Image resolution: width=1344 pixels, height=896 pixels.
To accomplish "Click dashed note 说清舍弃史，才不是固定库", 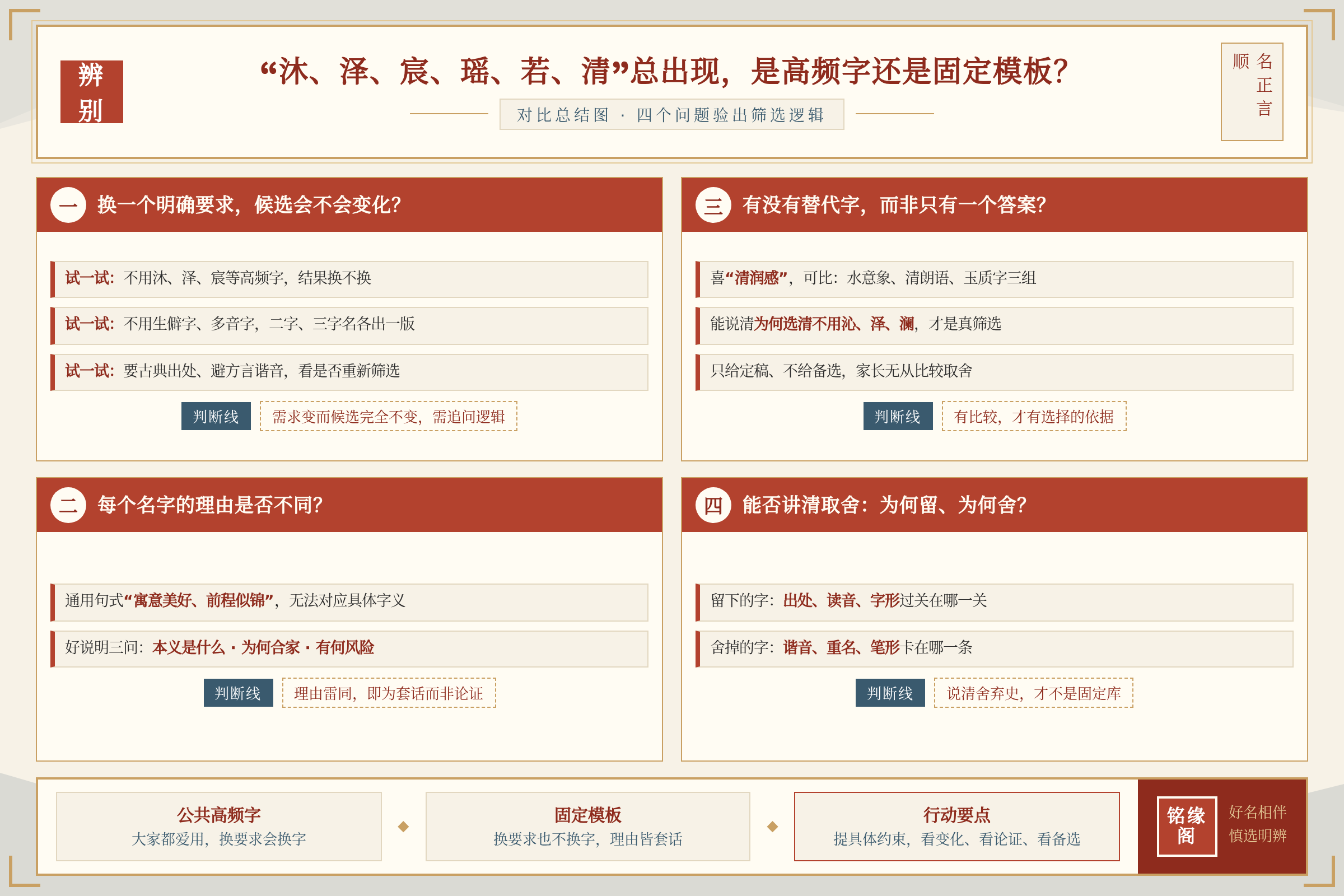I will (x=1034, y=693).
